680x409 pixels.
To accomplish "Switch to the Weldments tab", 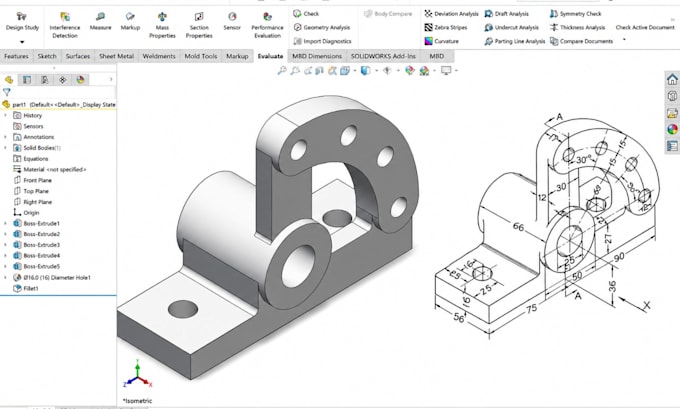I will pos(159,56).
